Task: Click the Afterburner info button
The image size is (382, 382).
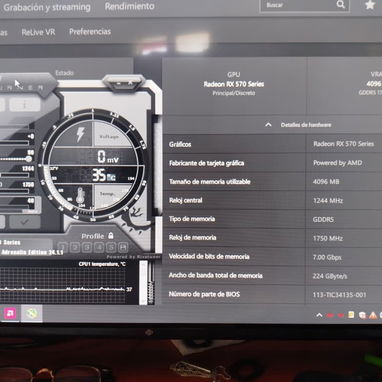Action: pos(24,105)
